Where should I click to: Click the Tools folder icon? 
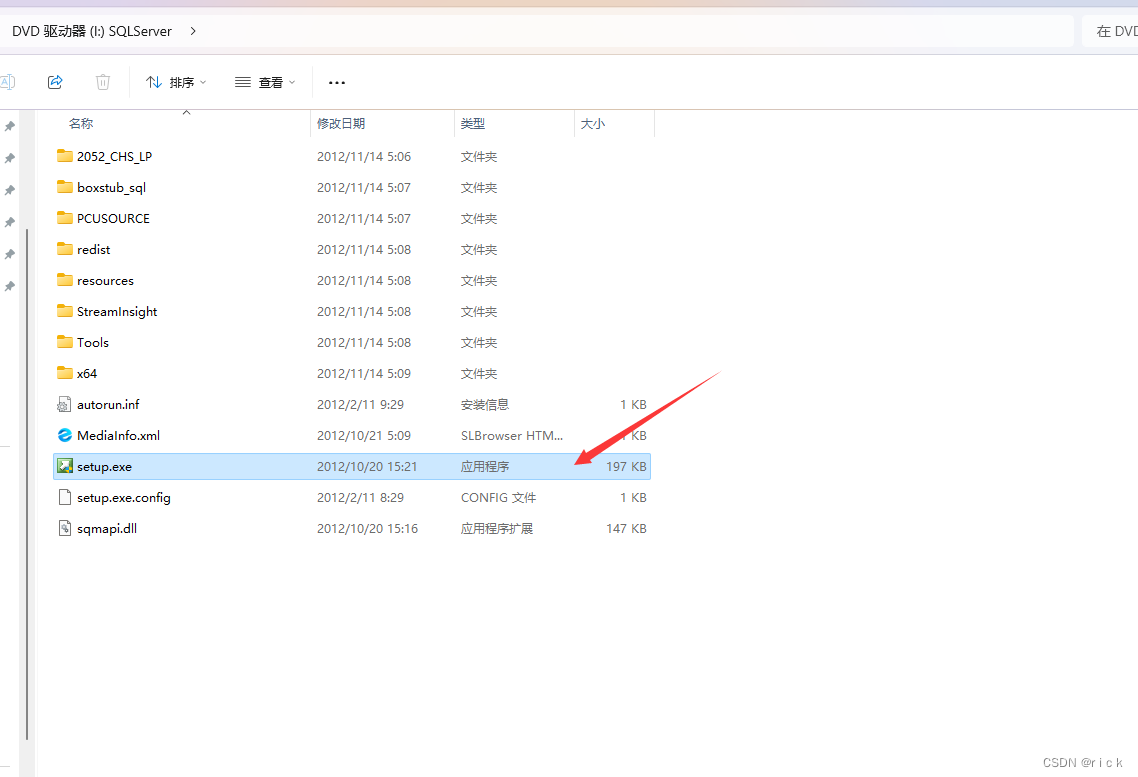[x=63, y=342]
